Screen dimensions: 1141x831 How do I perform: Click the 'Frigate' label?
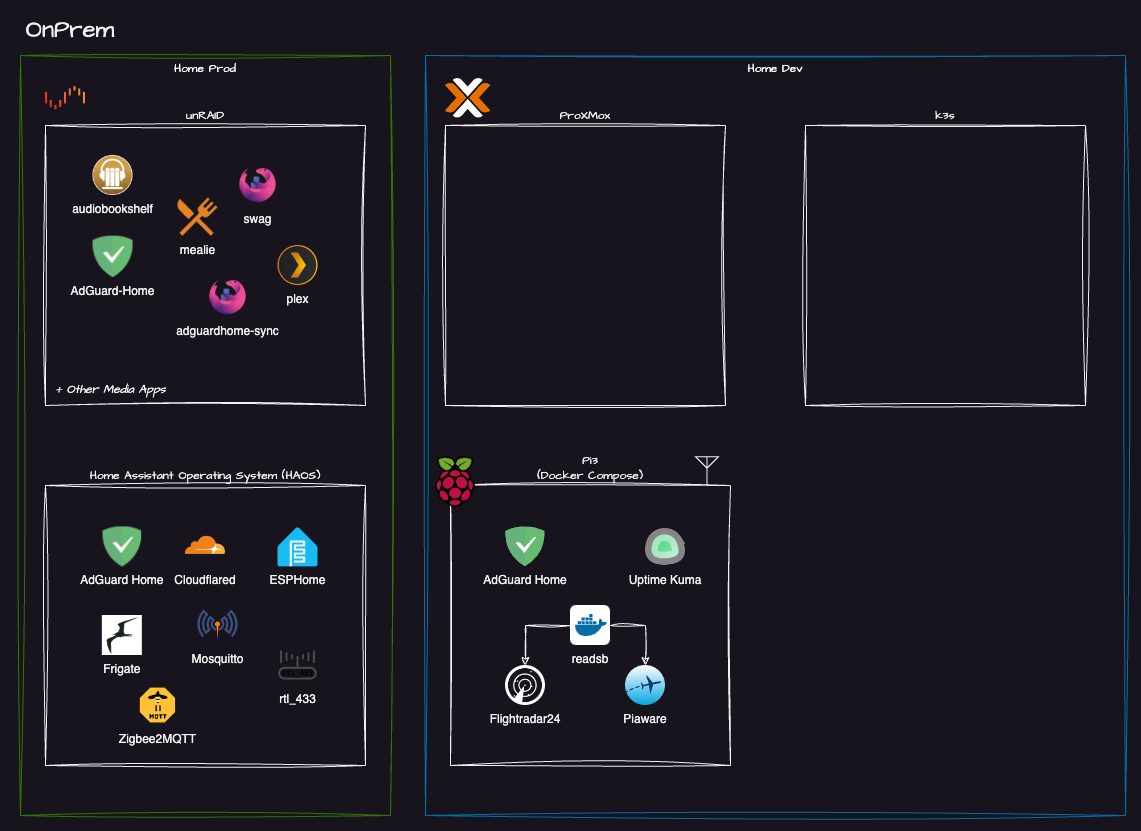122,669
